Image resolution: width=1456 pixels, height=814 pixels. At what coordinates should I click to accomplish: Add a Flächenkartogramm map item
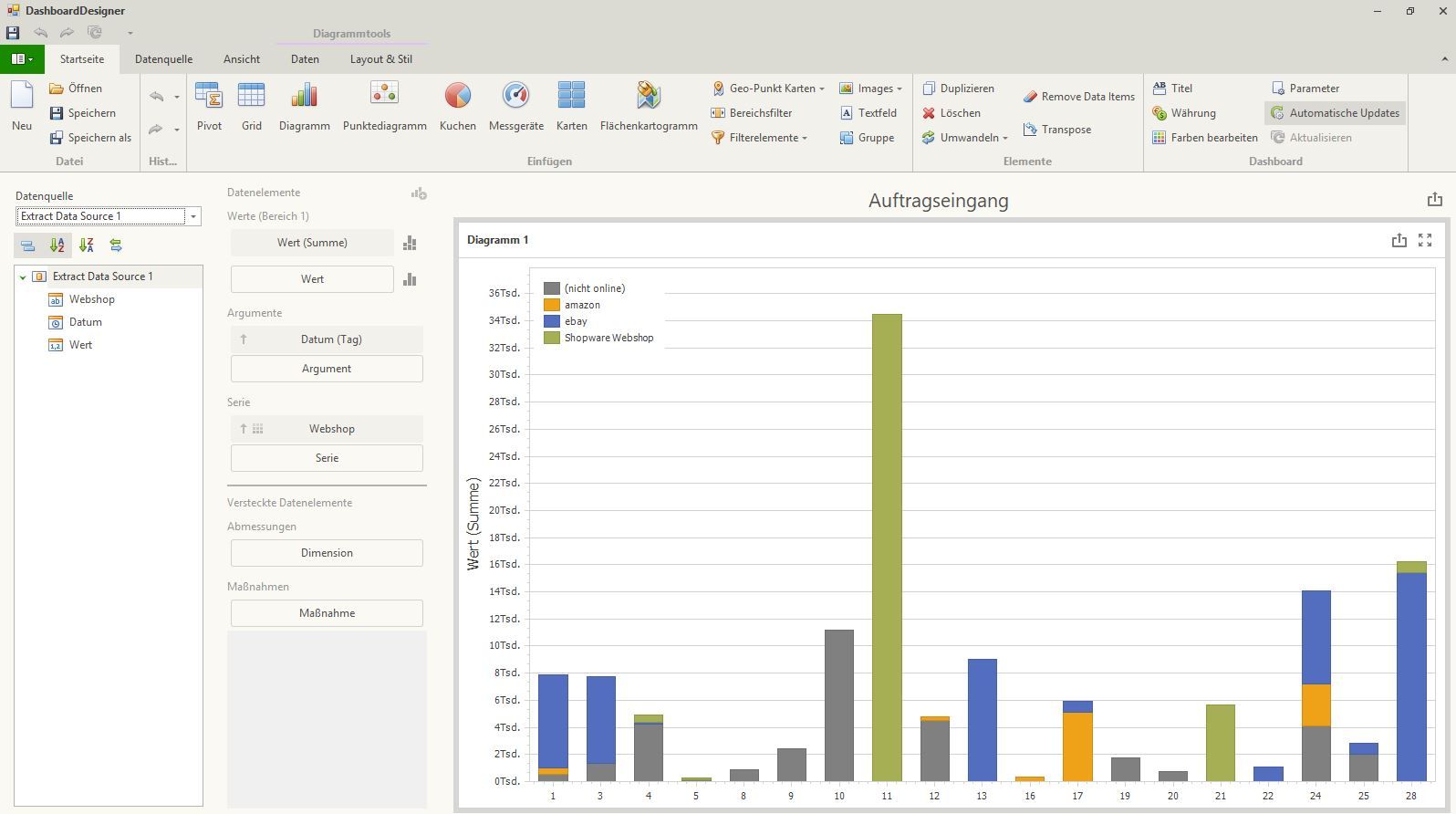(x=648, y=105)
